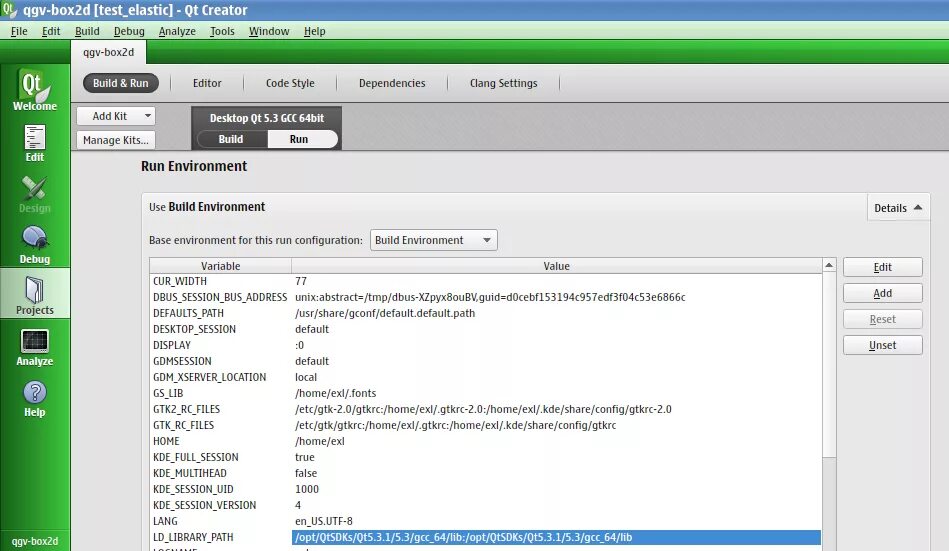Open the Design mode
The image size is (949, 551).
coord(34,194)
